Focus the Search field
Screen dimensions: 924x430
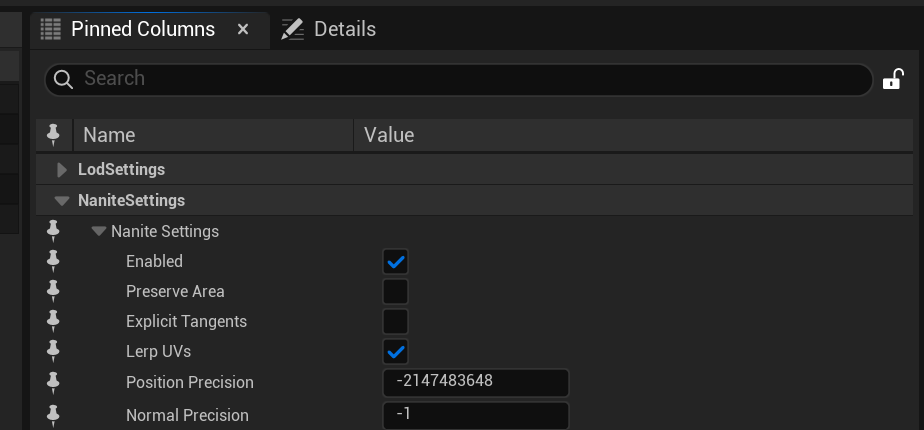pos(458,79)
